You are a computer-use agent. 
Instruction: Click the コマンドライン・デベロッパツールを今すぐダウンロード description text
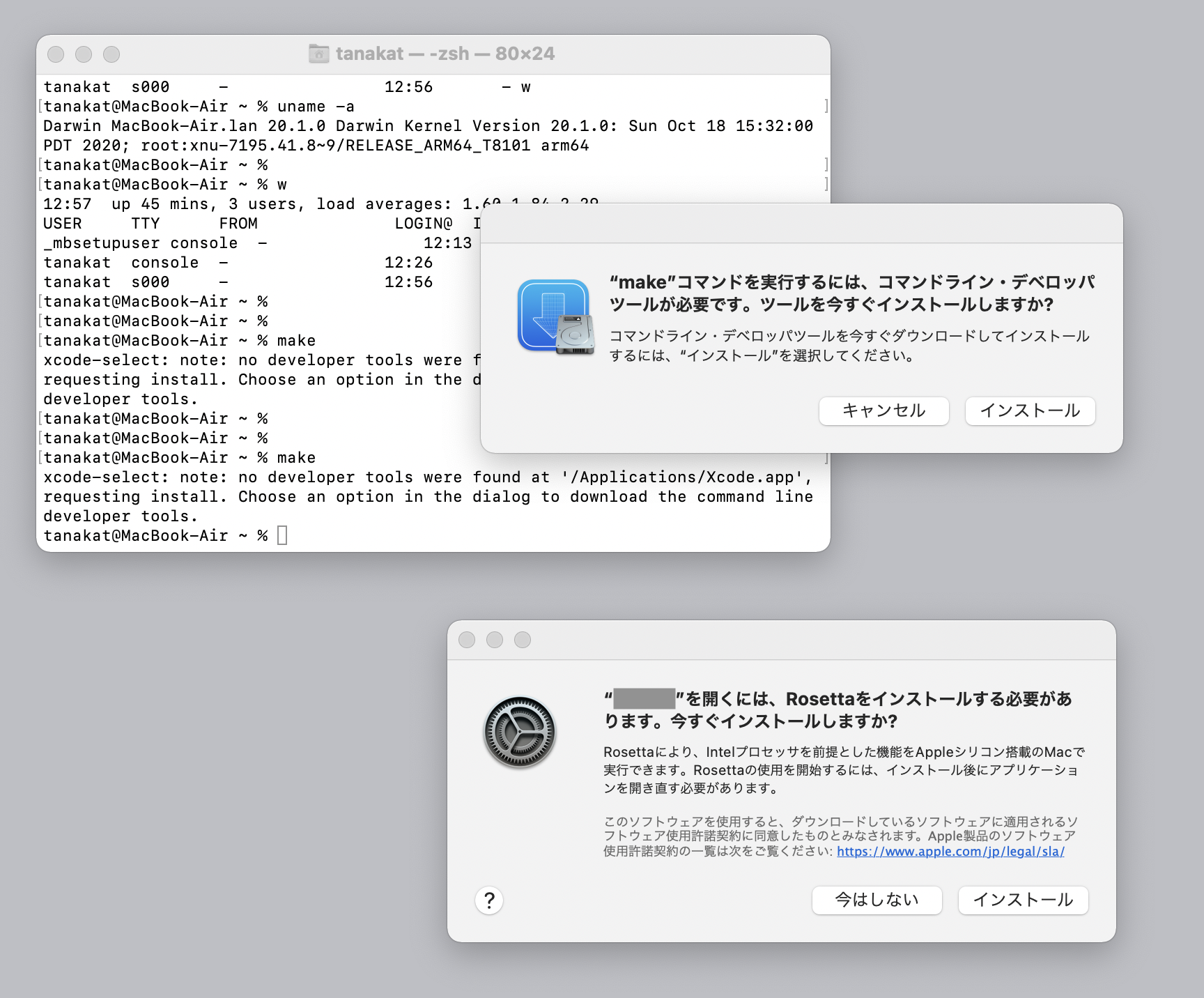click(x=849, y=346)
